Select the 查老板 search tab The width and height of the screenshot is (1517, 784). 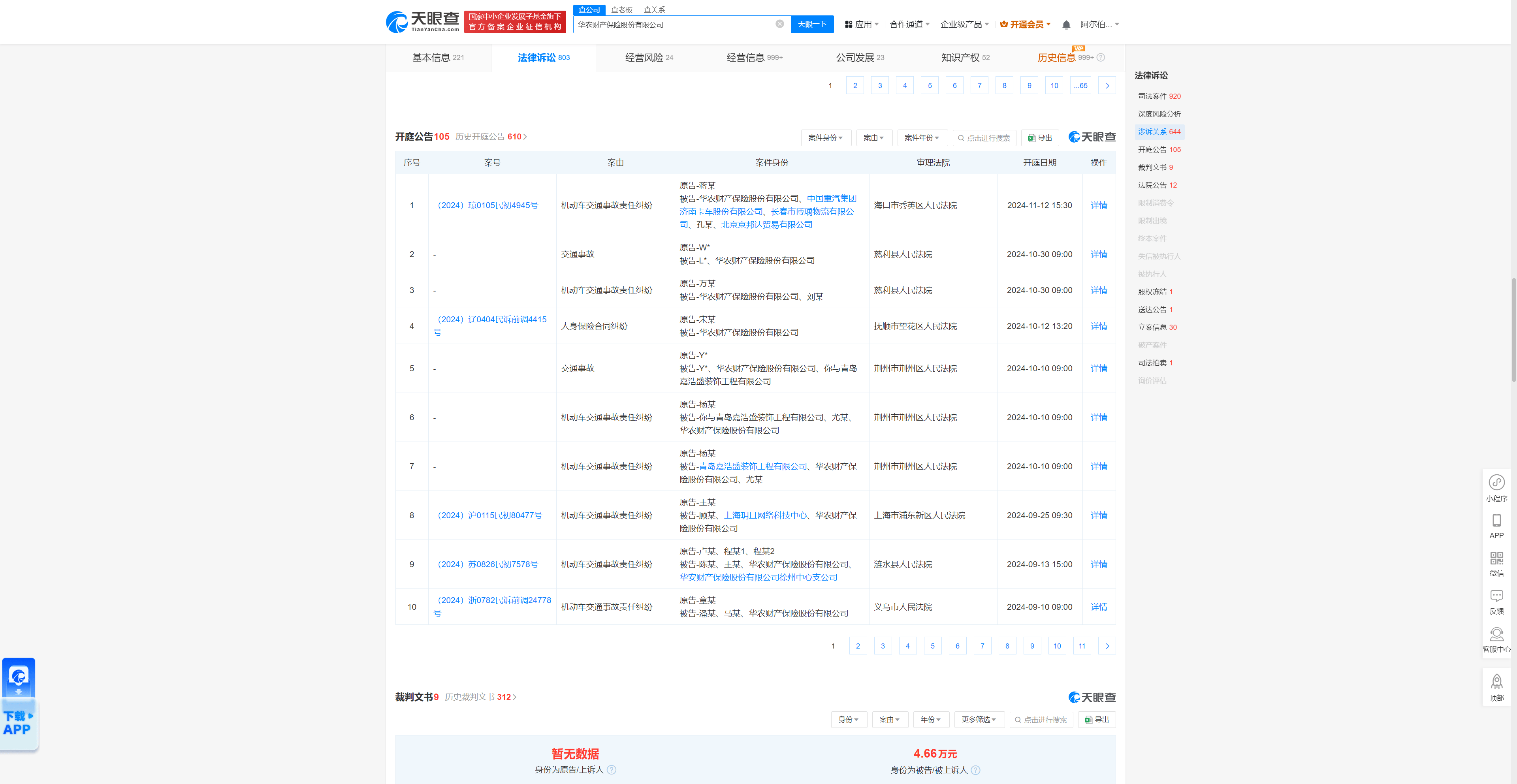pos(621,9)
